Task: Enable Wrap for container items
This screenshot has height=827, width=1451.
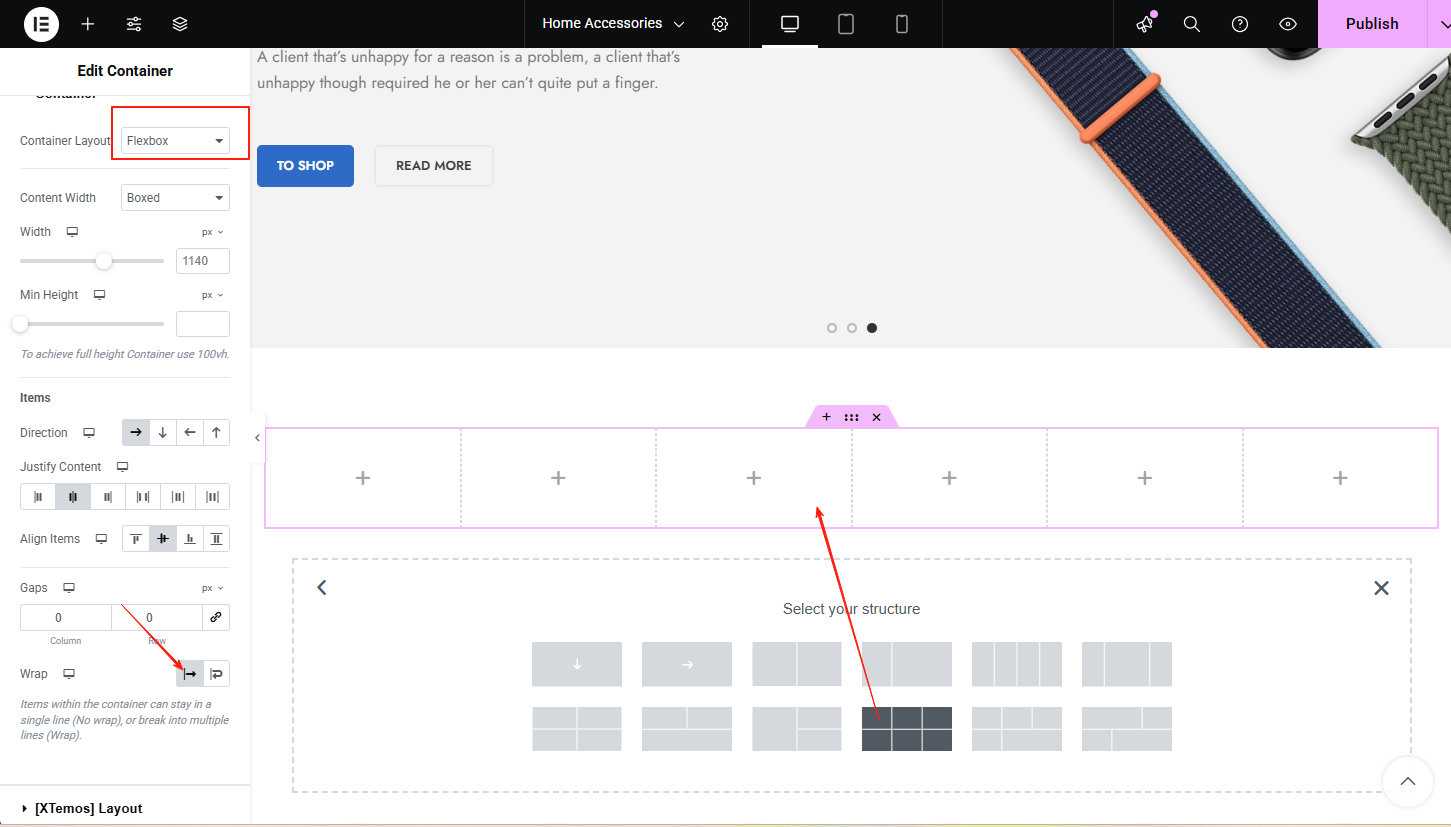Action: (216, 674)
